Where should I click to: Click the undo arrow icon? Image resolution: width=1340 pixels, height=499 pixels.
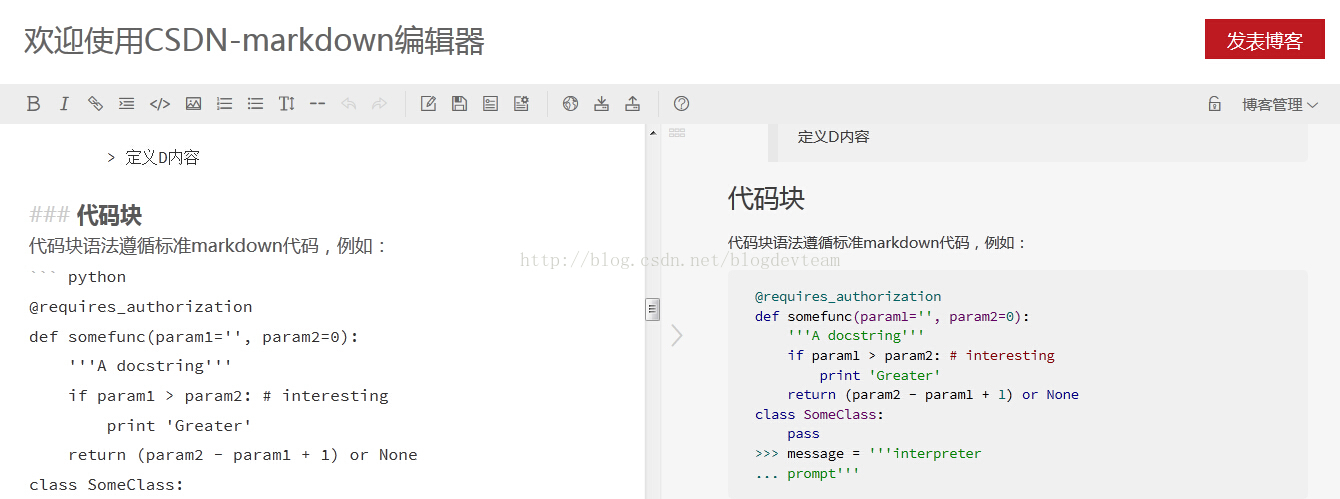tap(348, 104)
